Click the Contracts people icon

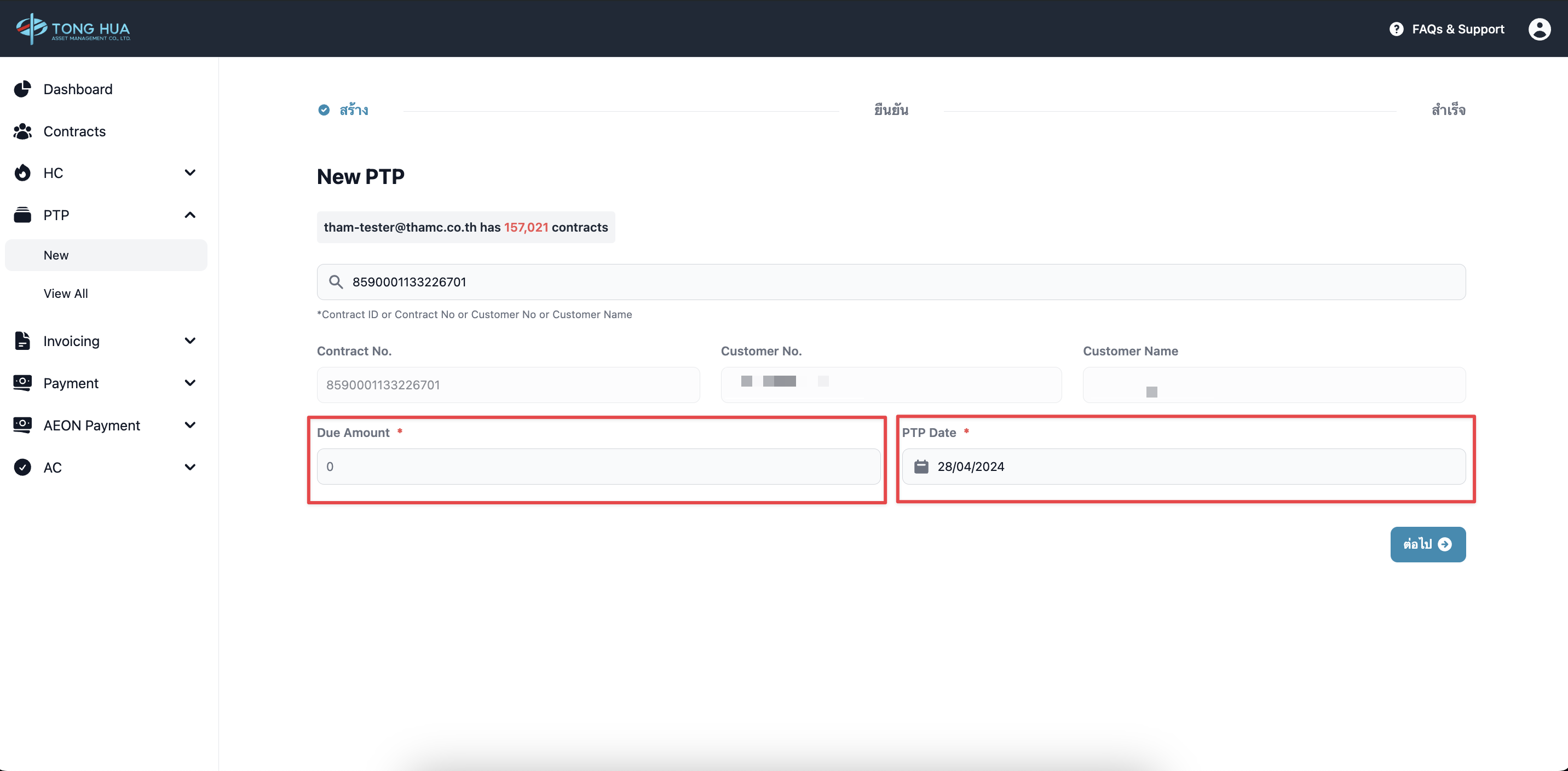pos(22,131)
